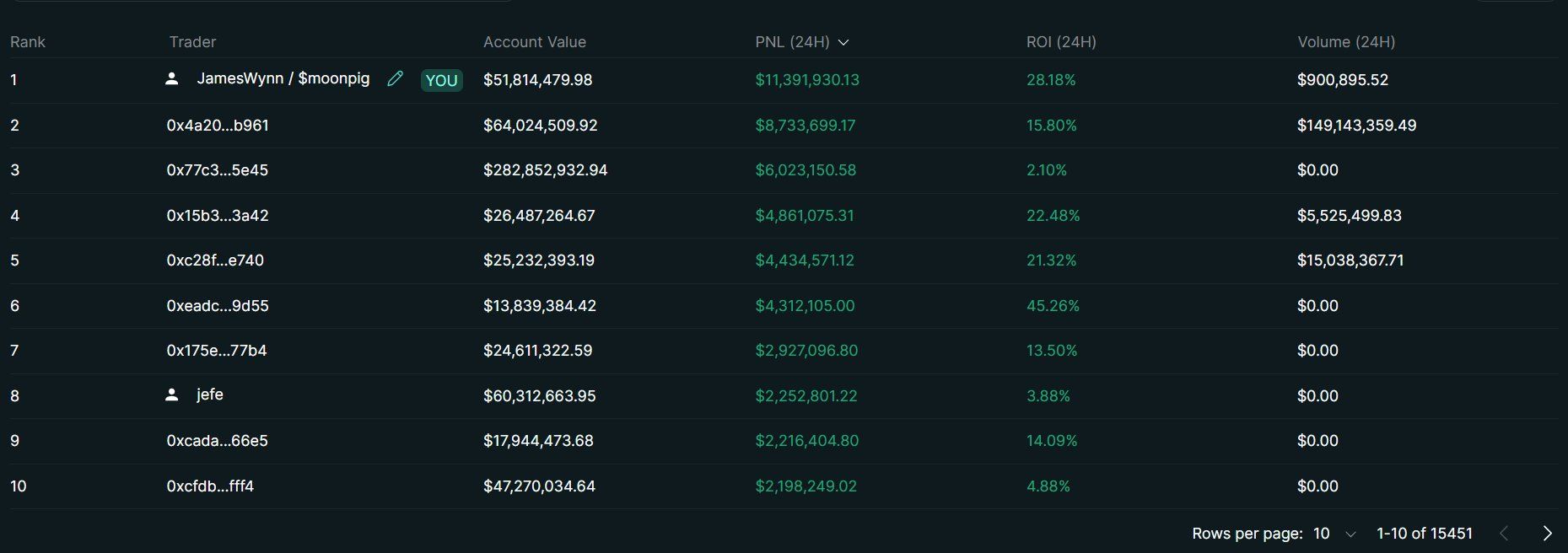Click trader 0xeadc...9d55
Screen dimensions: 1568x553
pyautogui.click(x=218, y=306)
